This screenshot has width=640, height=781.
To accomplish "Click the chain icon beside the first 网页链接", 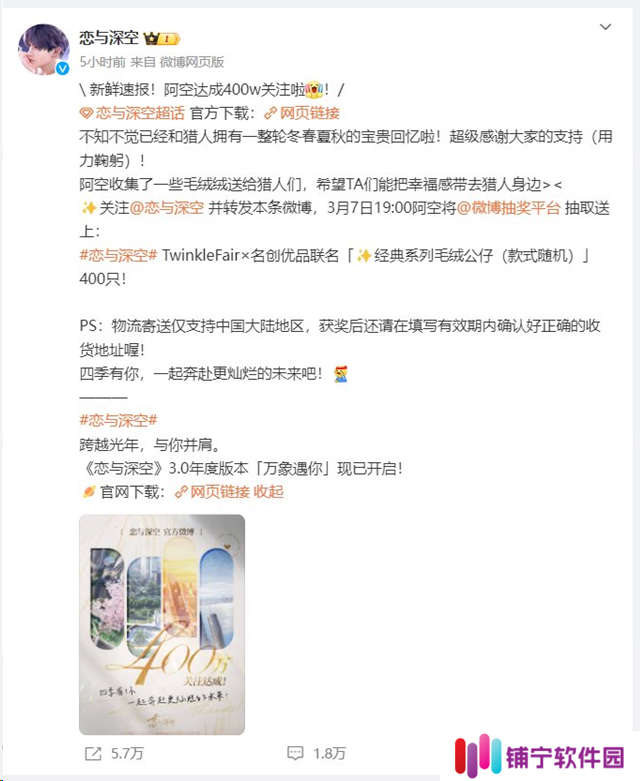I will coord(270,114).
